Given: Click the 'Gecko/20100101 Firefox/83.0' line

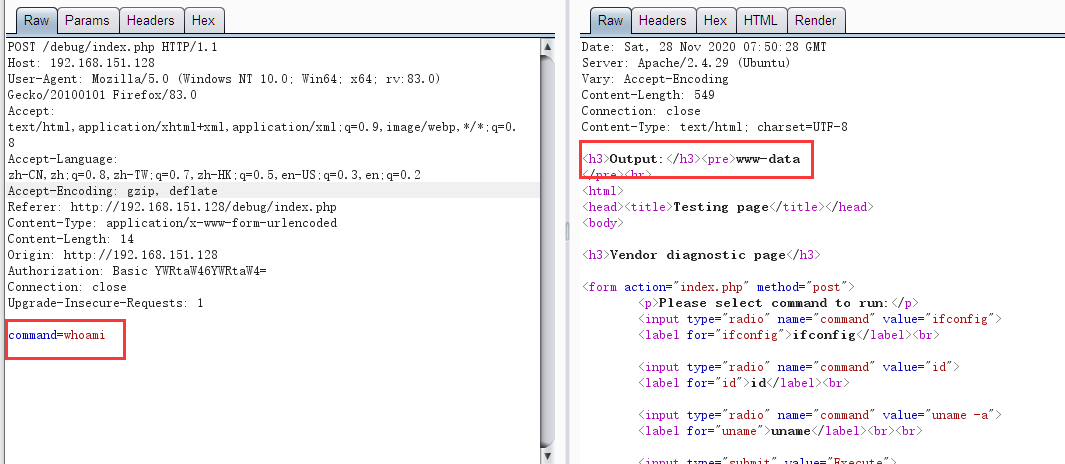Looking at the screenshot, I should 102,95.
